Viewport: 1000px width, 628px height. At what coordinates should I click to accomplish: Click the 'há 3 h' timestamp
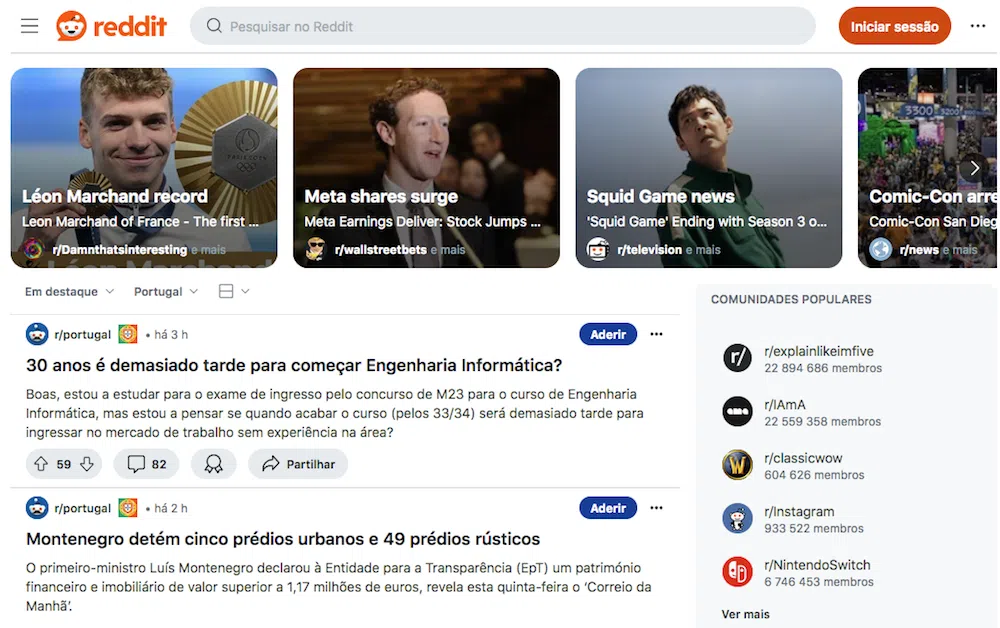coord(171,335)
